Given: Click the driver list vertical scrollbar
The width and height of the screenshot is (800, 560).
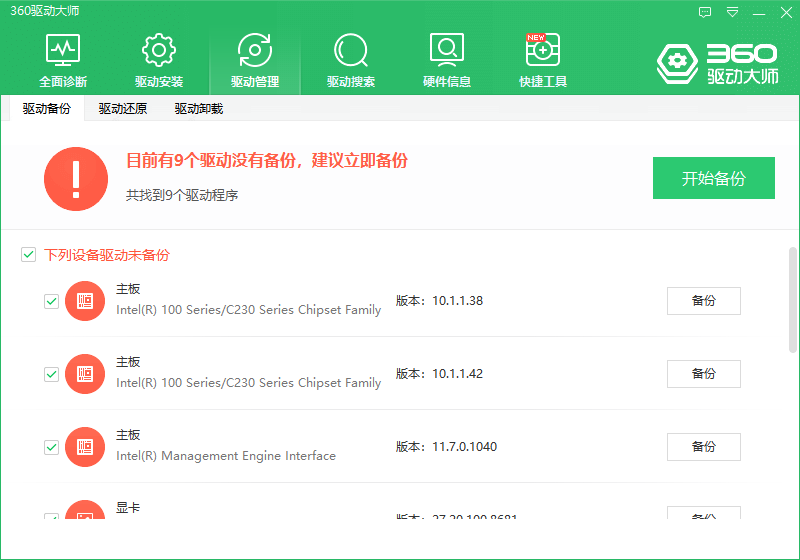Looking at the screenshot, I should [x=793, y=300].
